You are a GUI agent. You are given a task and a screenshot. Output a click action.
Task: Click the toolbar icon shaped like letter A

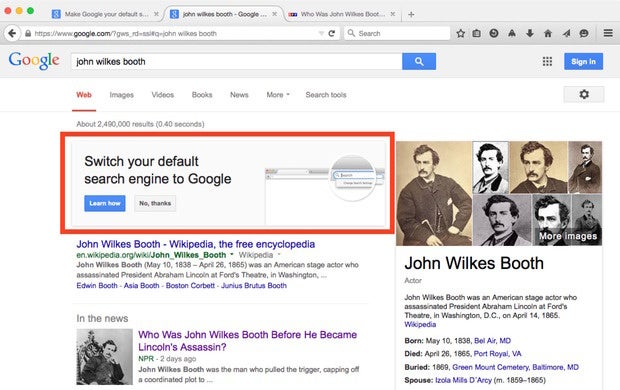click(512, 34)
